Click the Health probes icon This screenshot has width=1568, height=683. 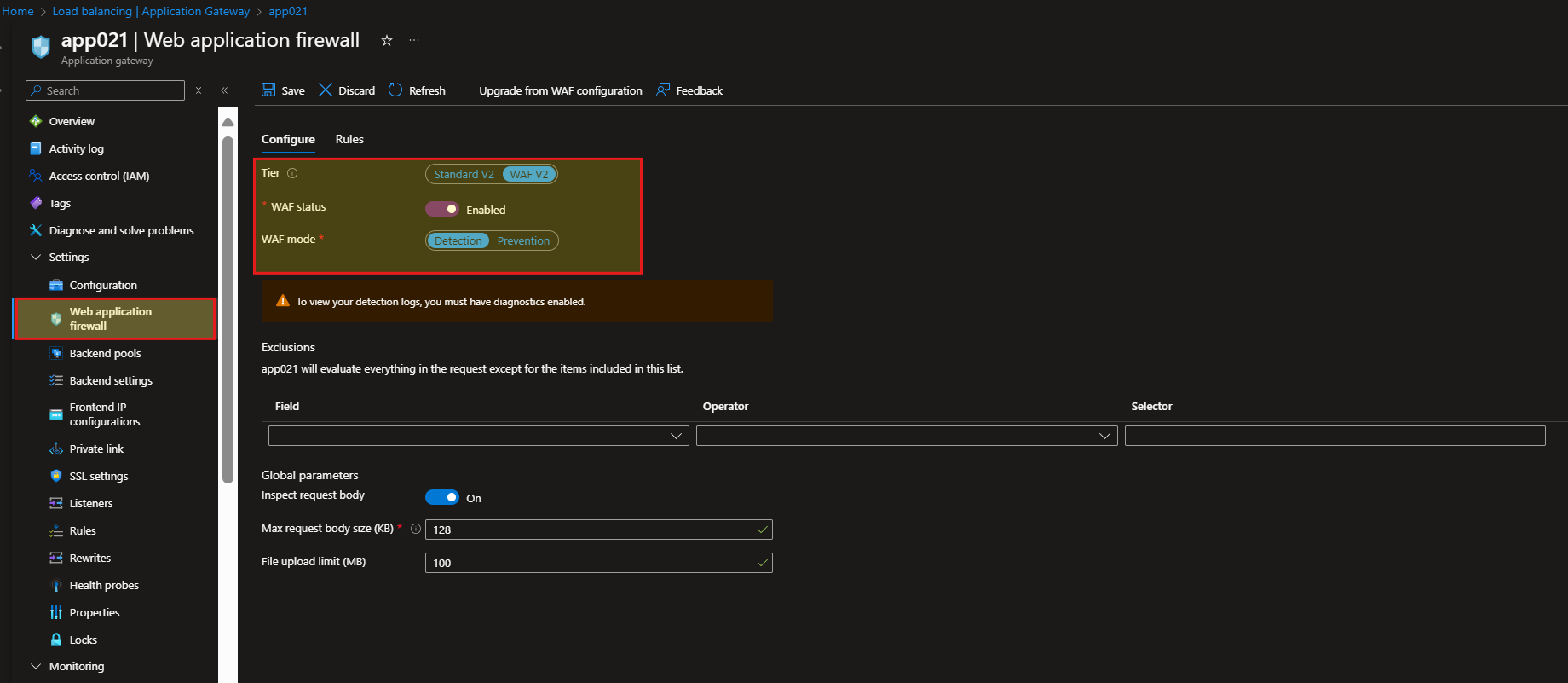pyautogui.click(x=56, y=585)
